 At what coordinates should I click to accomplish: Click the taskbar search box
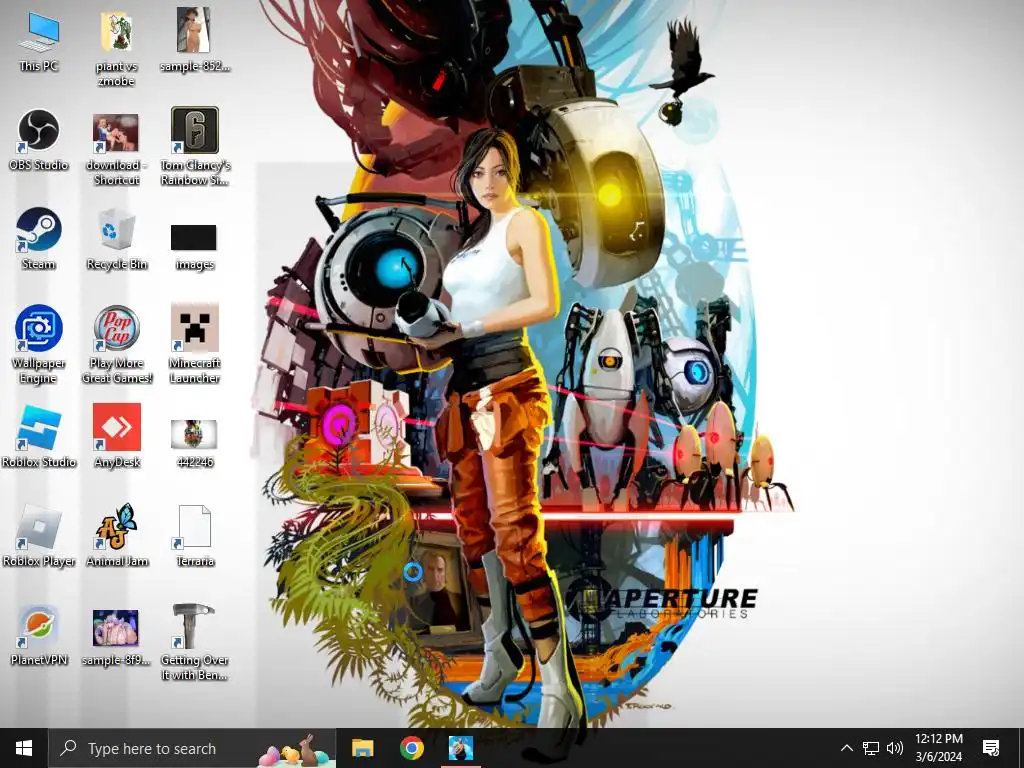(192, 748)
